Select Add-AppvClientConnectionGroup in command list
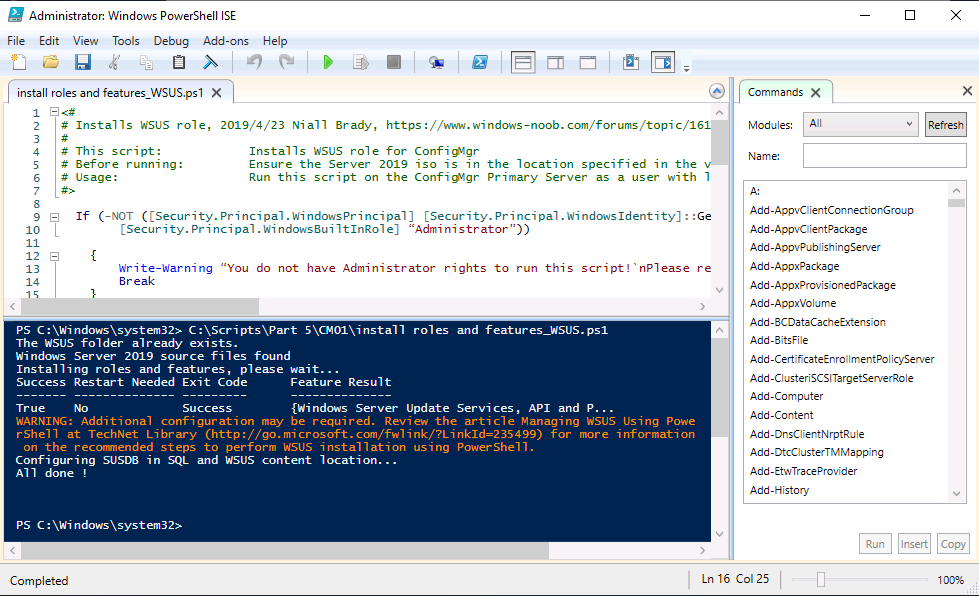979x596 pixels. click(x=832, y=210)
